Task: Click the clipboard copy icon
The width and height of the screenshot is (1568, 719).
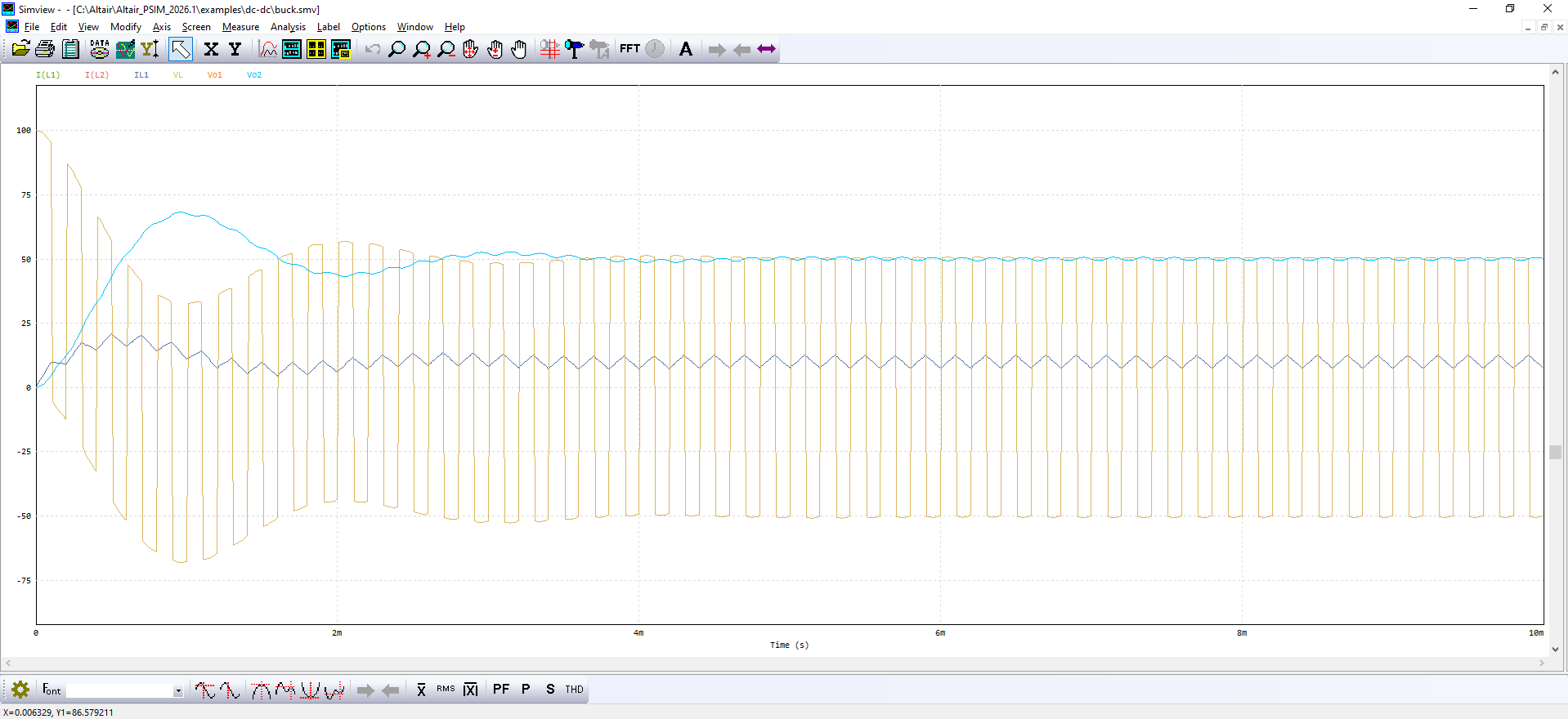Action: (x=71, y=49)
